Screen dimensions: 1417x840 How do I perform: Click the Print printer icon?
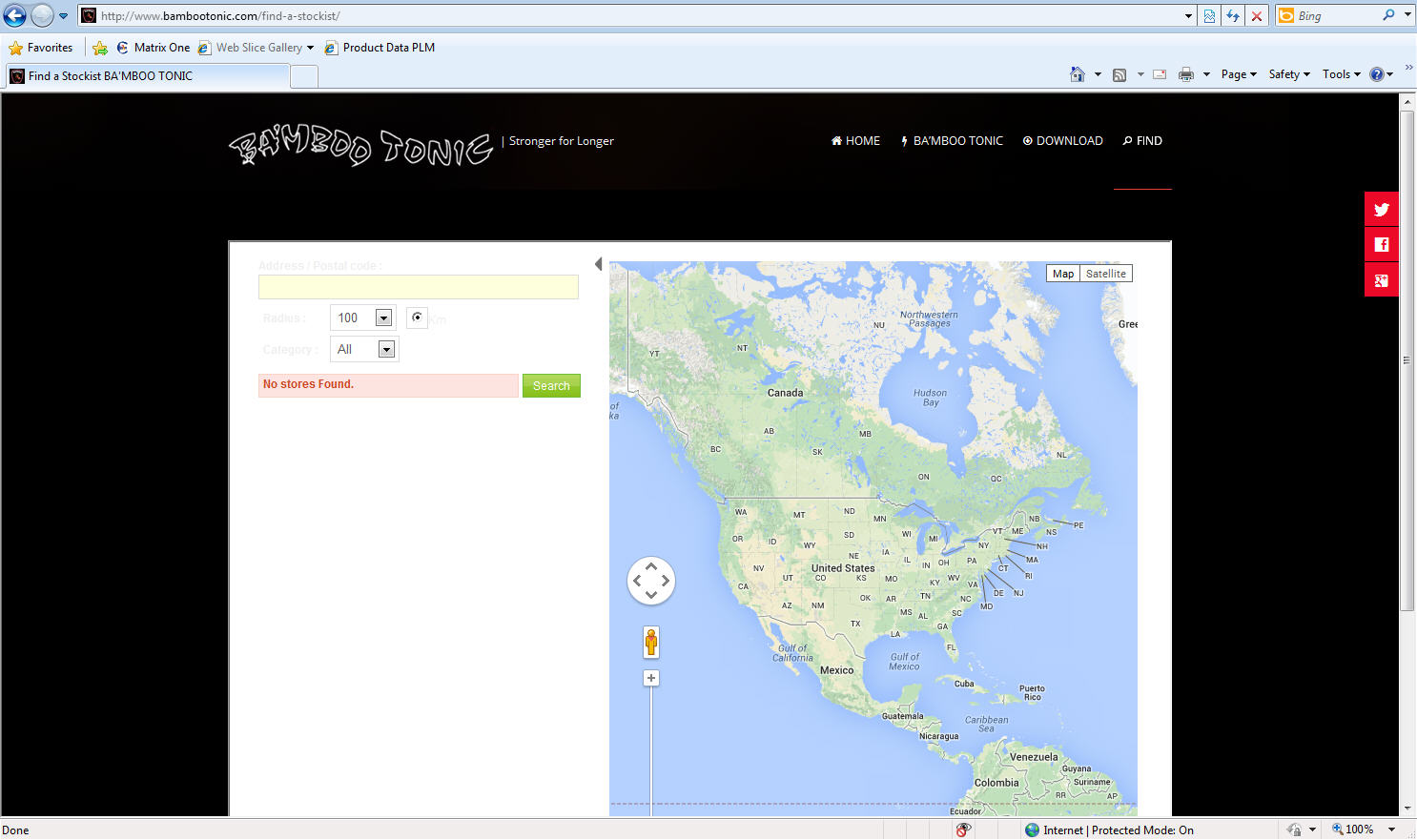click(x=1186, y=74)
